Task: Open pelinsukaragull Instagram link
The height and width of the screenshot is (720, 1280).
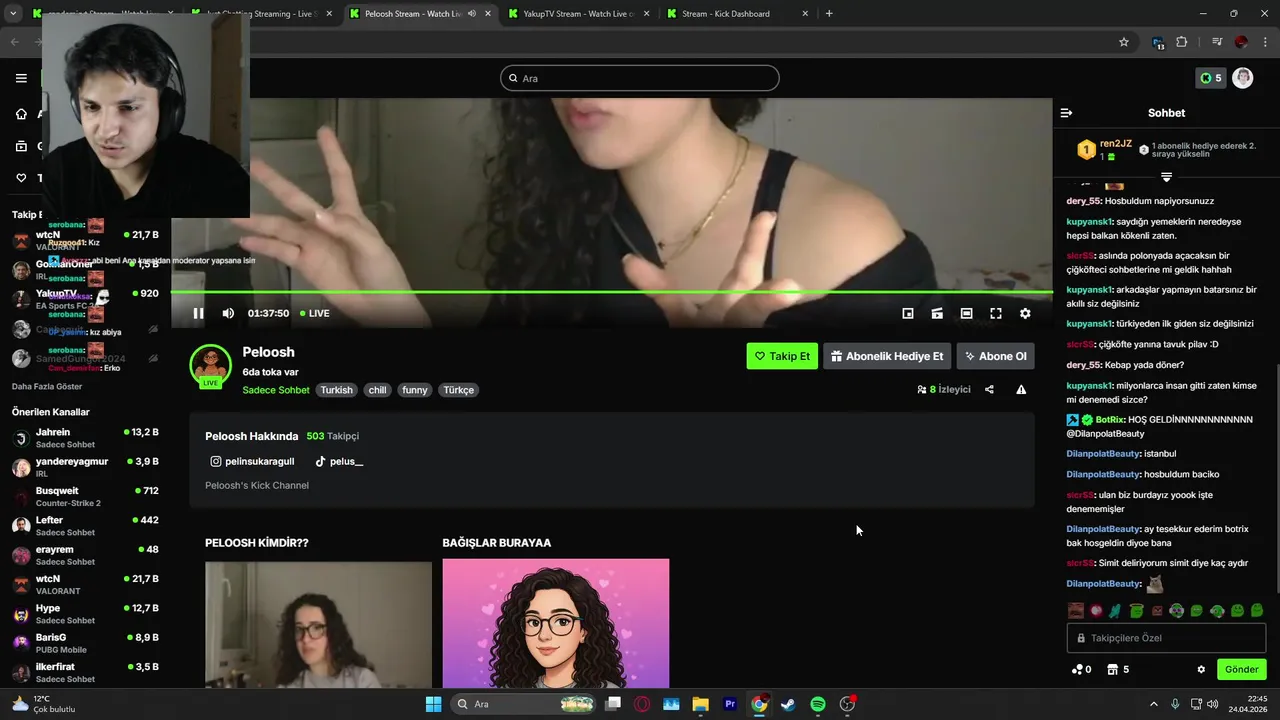Action: tap(252, 461)
